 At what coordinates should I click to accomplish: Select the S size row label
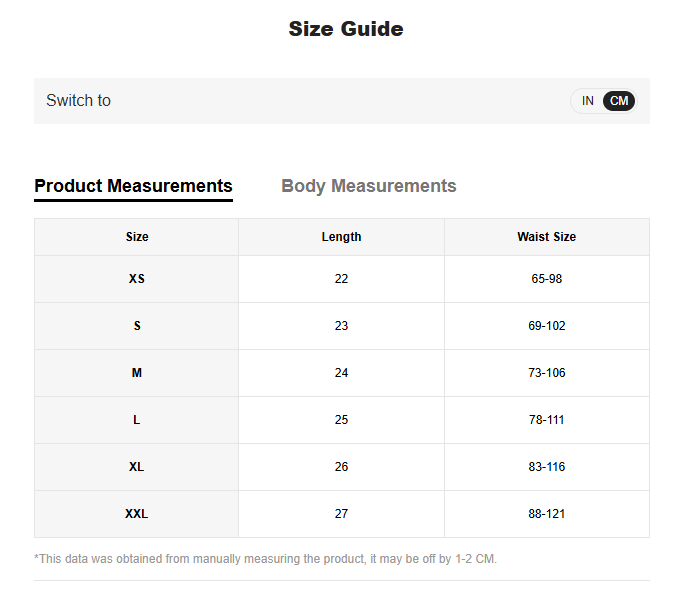137,326
